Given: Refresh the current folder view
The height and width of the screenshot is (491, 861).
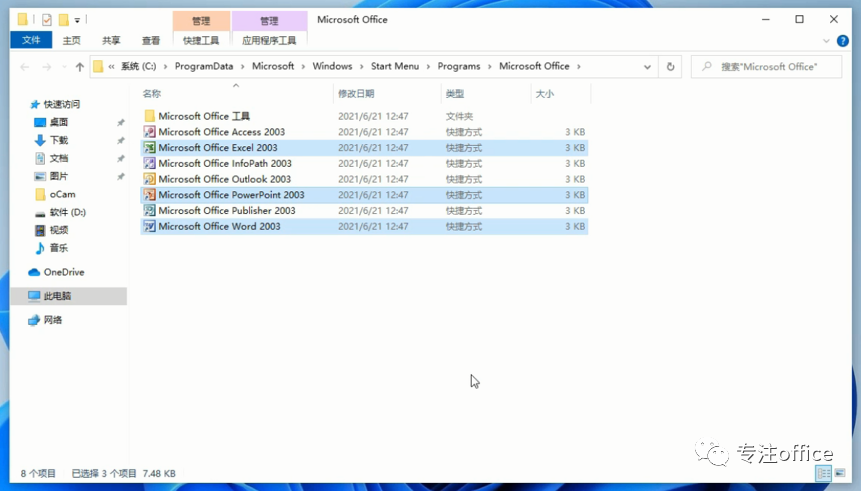Looking at the screenshot, I should click(x=670, y=66).
